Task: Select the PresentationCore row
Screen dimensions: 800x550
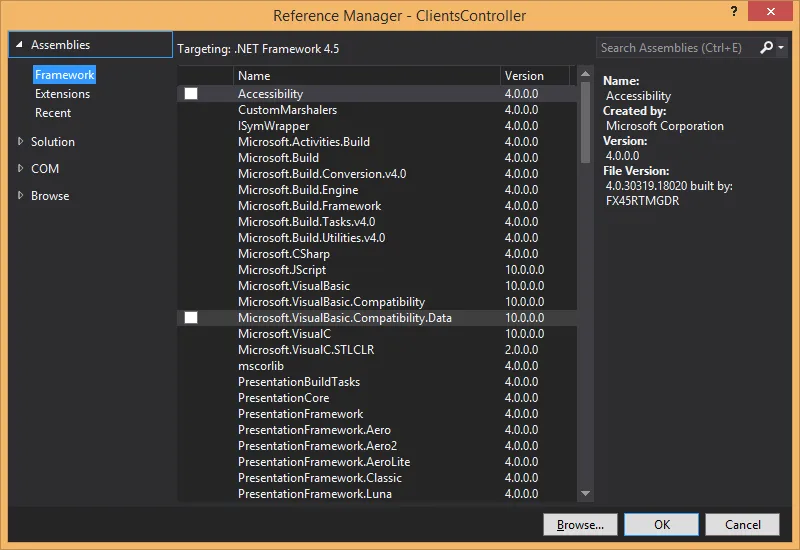Action: [377, 397]
